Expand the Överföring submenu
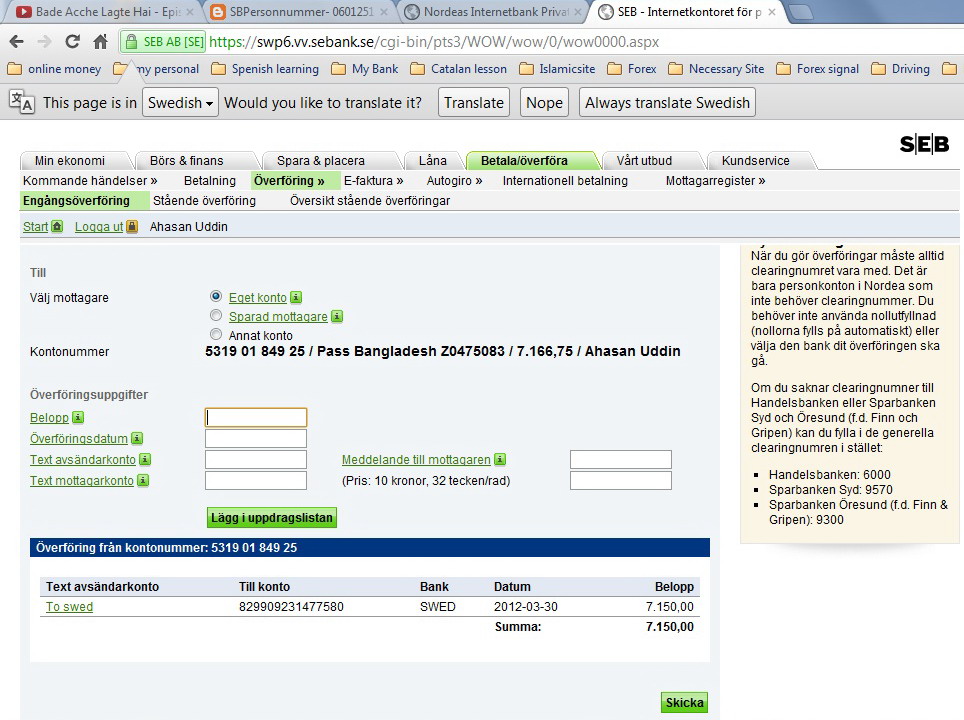The width and height of the screenshot is (964, 720). (x=289, y=181)
